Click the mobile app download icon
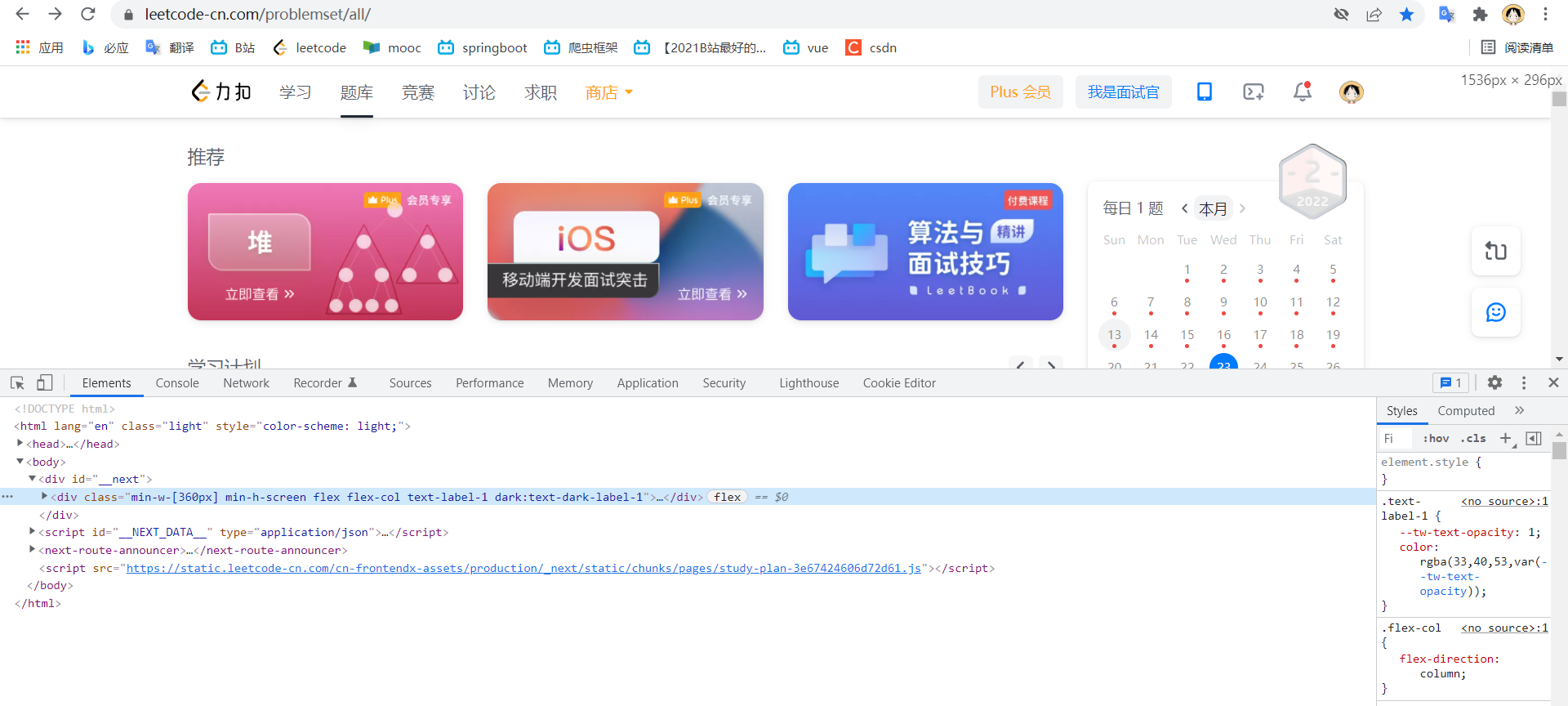 tap(1205, 92)
